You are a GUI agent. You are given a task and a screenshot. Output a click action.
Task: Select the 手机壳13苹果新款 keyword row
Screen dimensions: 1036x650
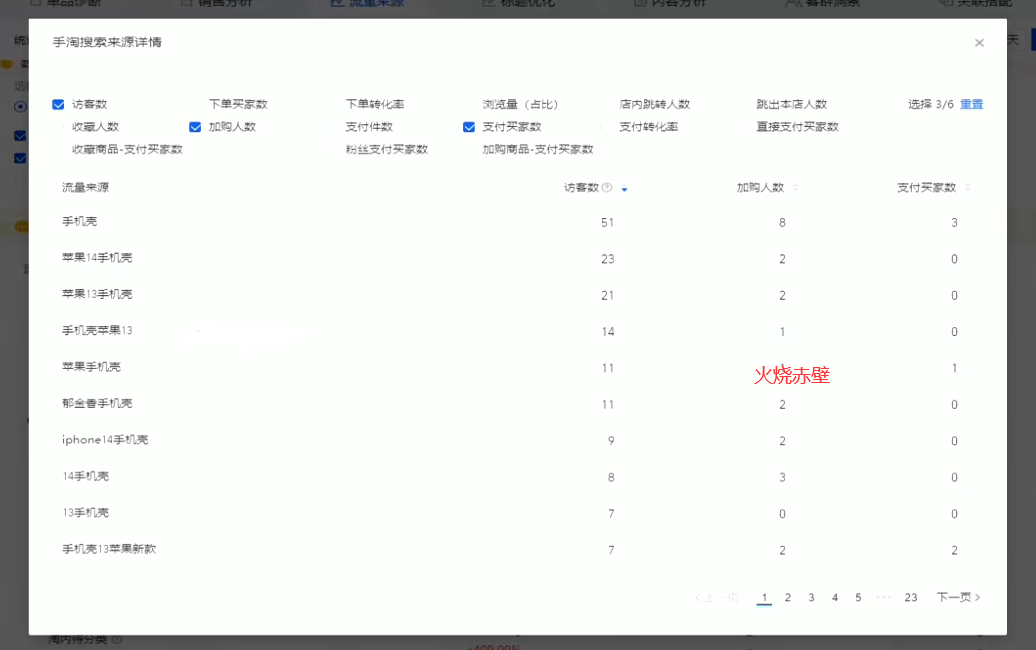pos(517,549)
